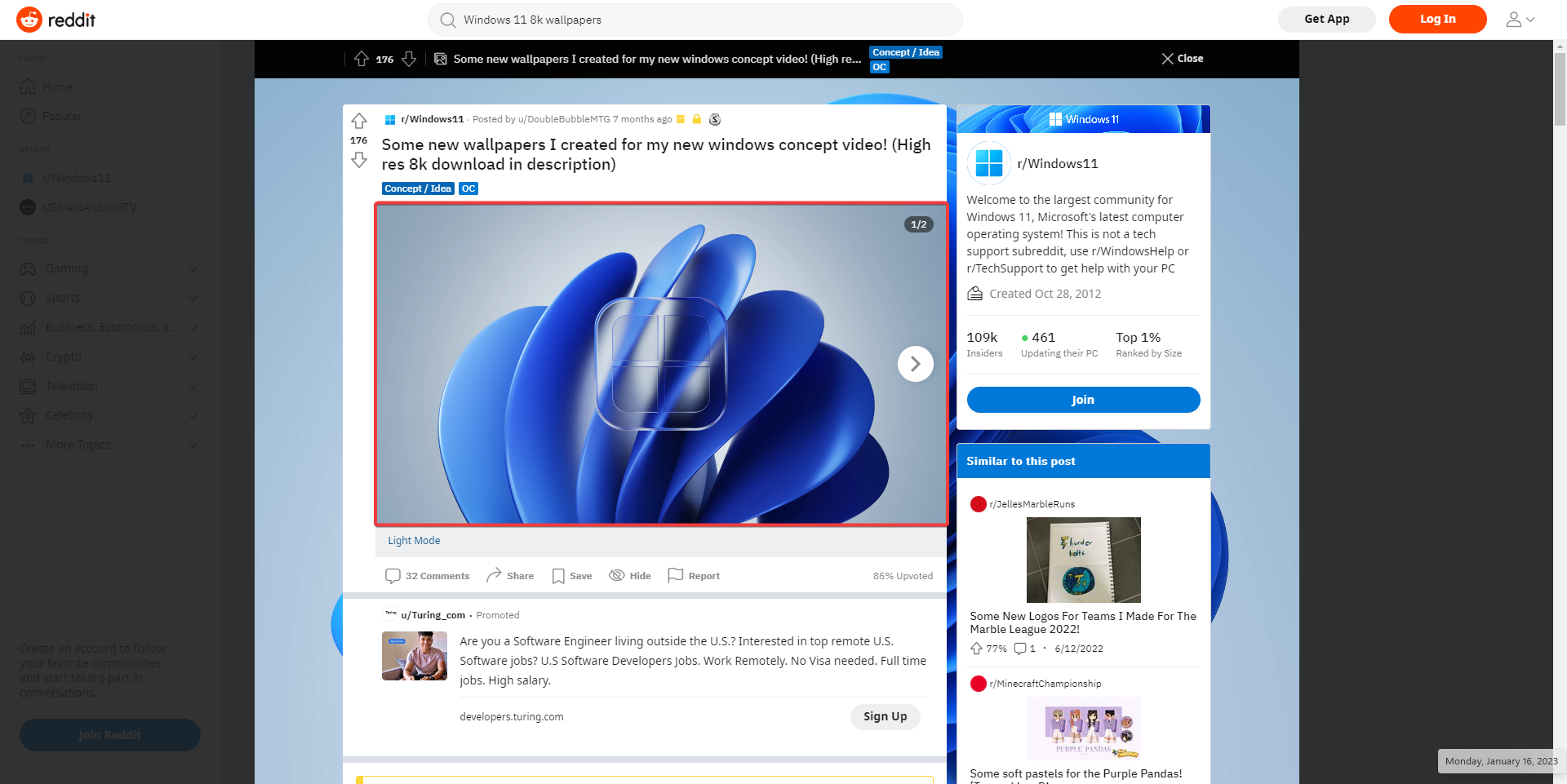The width and height of the screenshot is (1567, 784).
Task: Click the Get App button
Action: coord(1326,19)
